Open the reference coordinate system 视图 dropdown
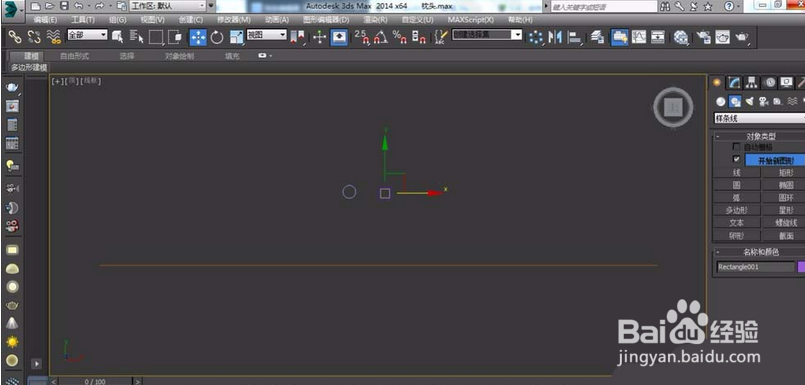 (266, 35)
